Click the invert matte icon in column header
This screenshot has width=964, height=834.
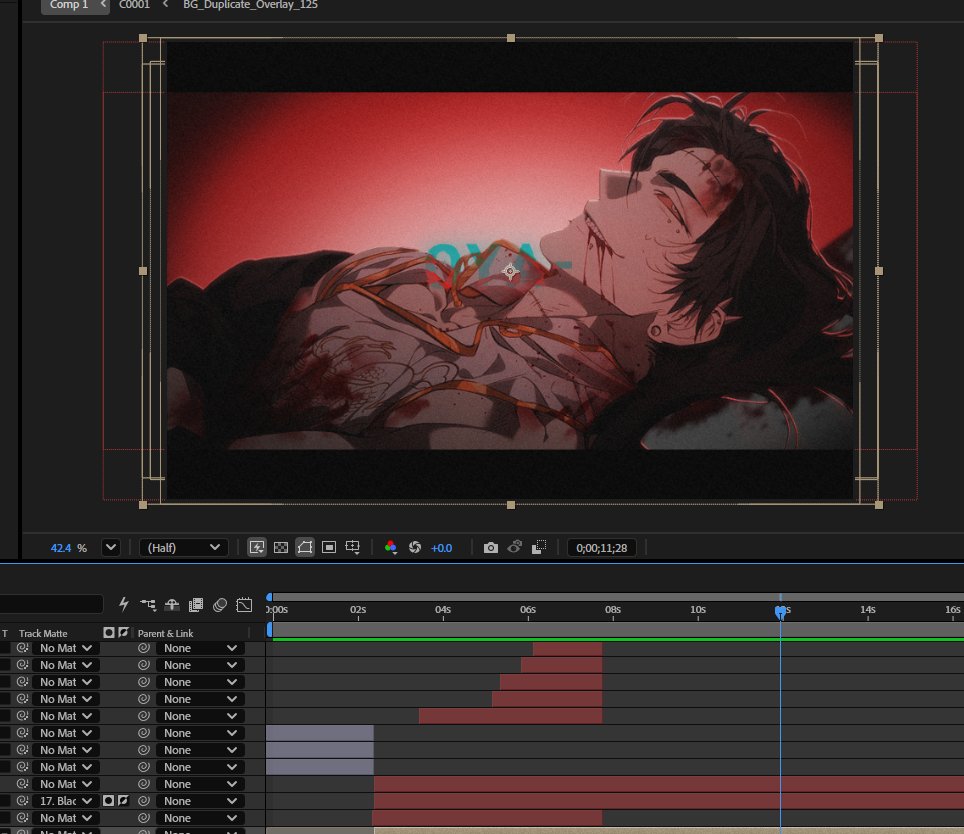pos(123,632)
